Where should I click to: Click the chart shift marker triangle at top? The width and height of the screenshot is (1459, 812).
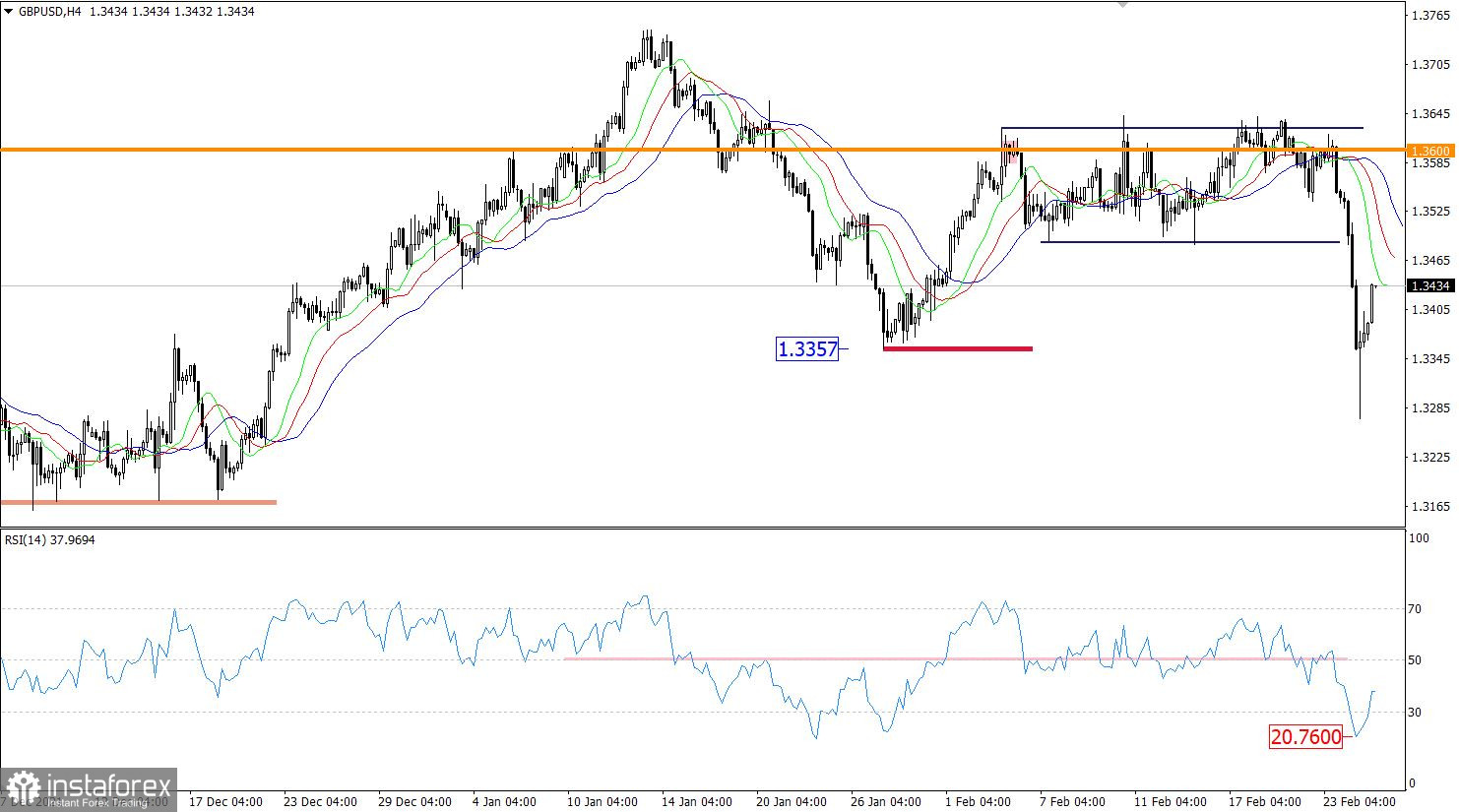click(1122, 5)
